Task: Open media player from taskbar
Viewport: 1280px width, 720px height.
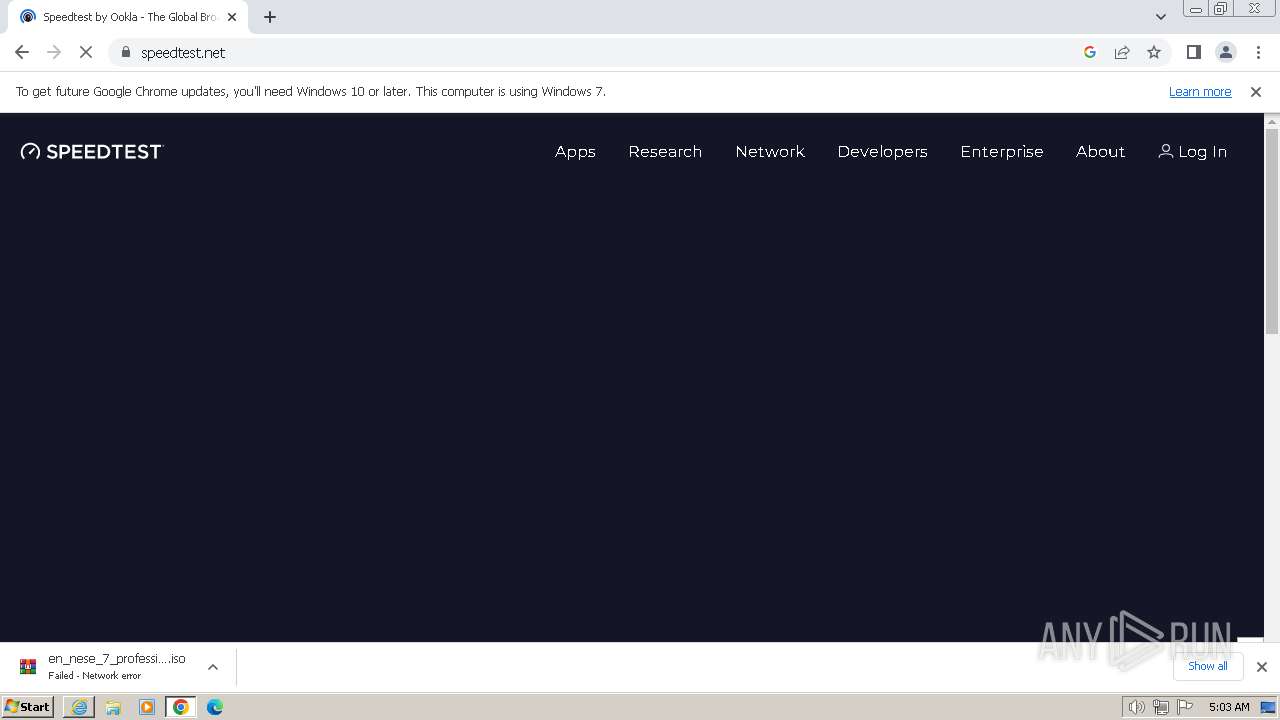Action: coord(147,707)
